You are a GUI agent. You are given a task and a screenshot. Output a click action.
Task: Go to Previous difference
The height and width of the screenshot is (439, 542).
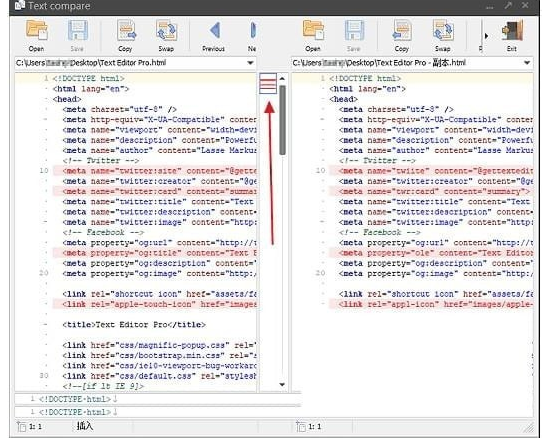(214, 36)
